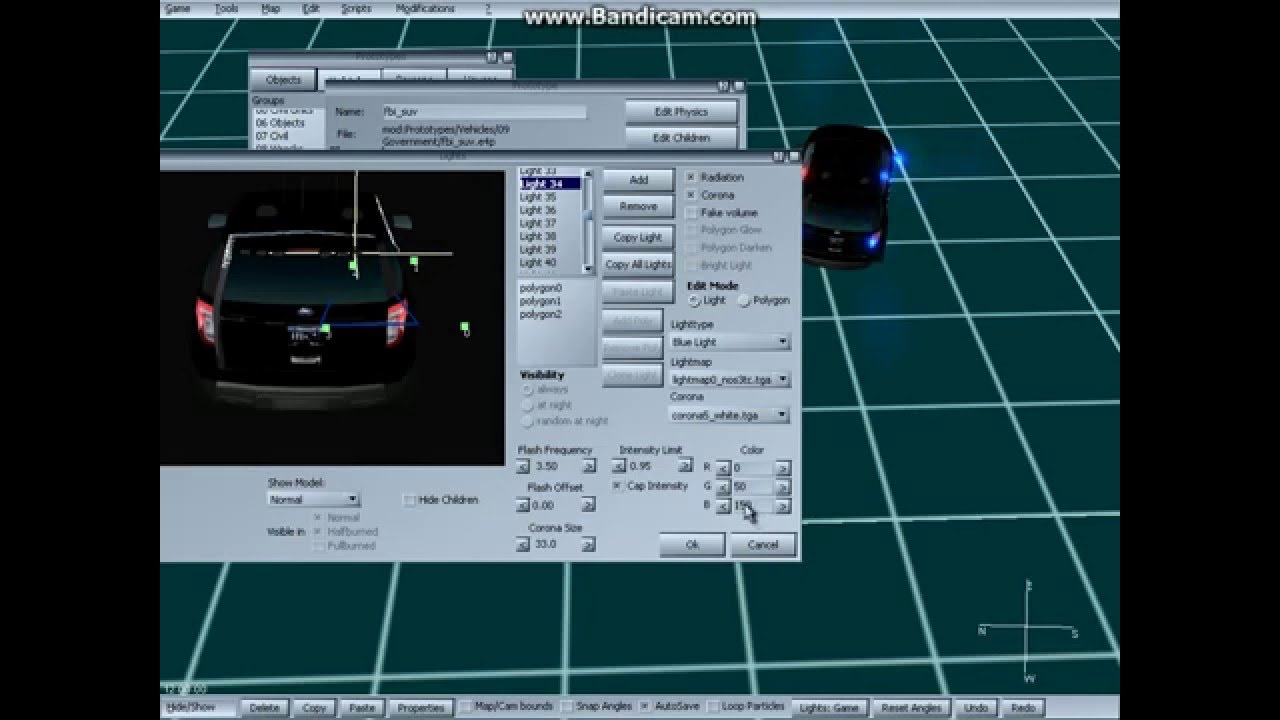Viewport: 1280px width, 720px height.
Task: Click the Properties button in bottom toolbar
Action: pos(421,707)
